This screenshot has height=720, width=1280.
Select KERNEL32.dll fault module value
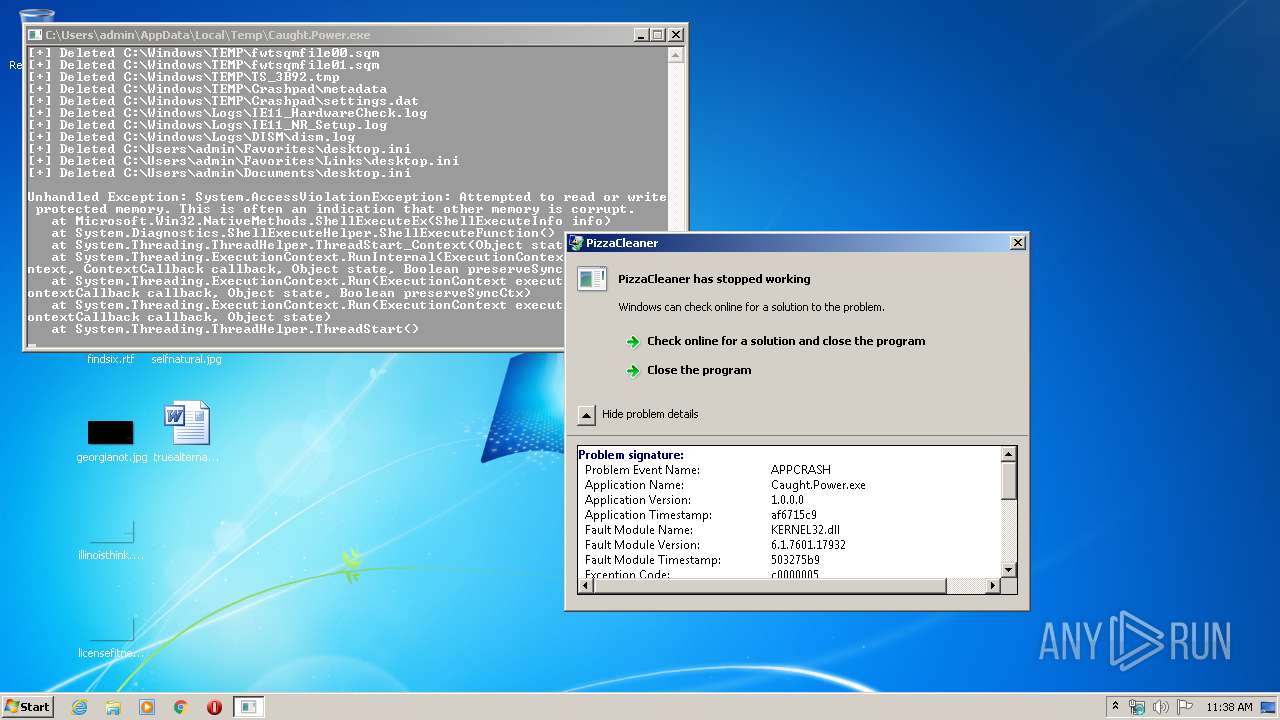pos(805,530)
